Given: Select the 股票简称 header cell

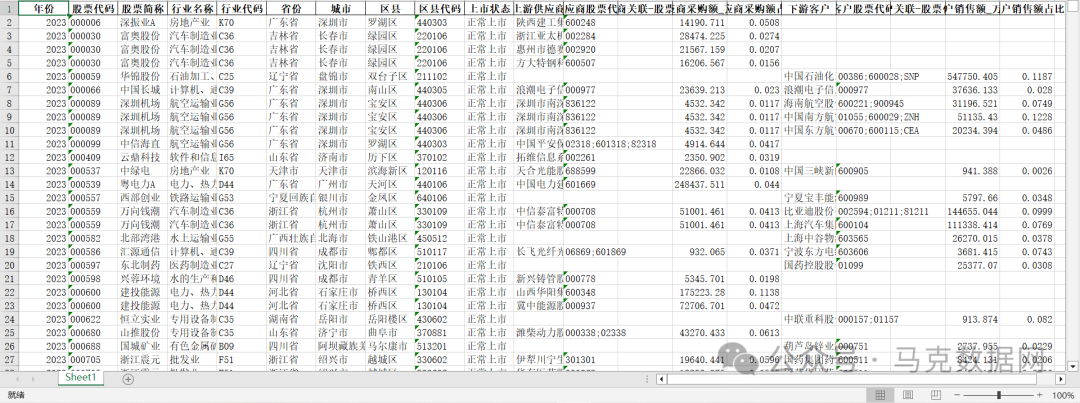Looking at the screenshot, I should coord(143,10).
